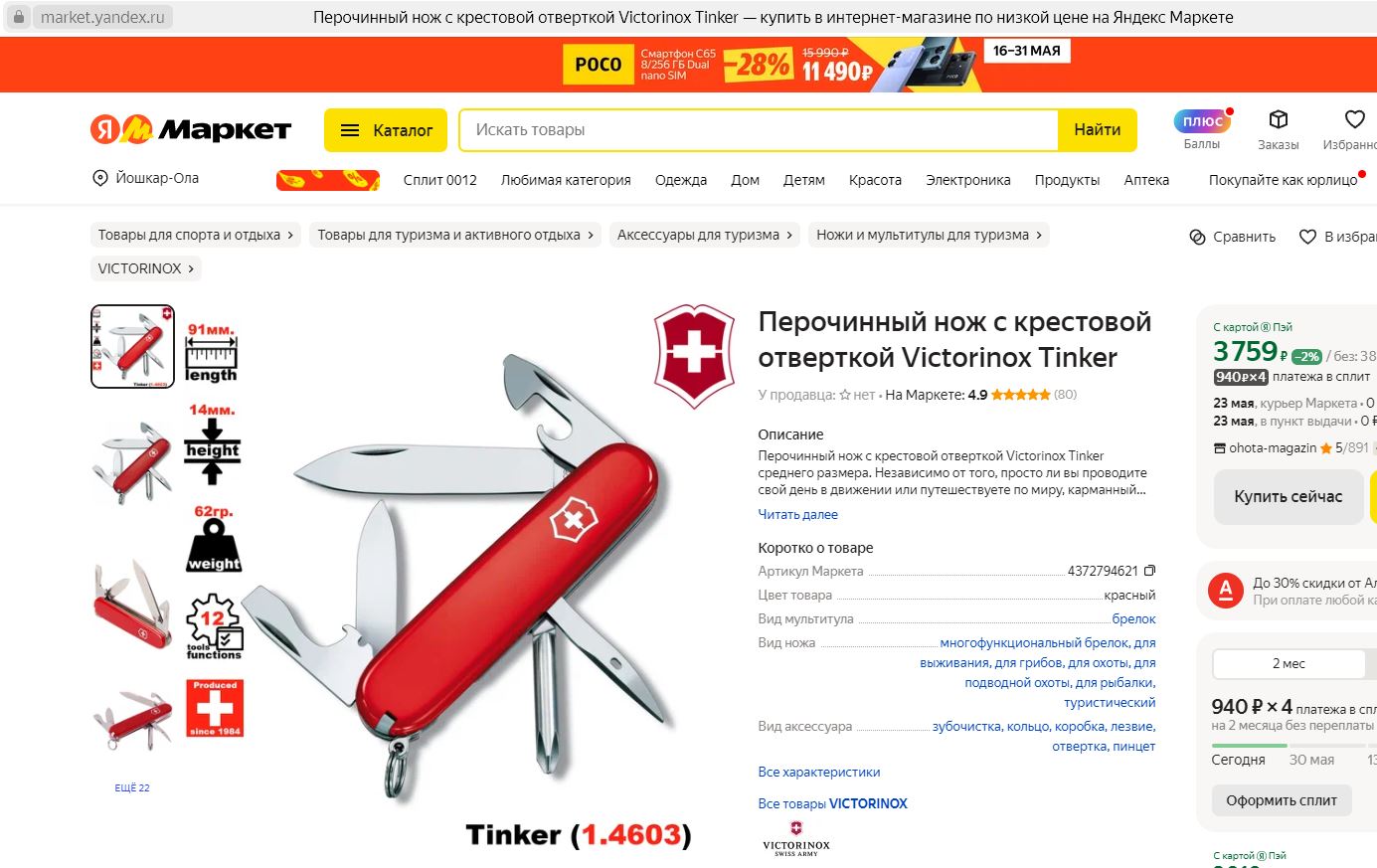Open the Электроника category menu

[967, 180]
